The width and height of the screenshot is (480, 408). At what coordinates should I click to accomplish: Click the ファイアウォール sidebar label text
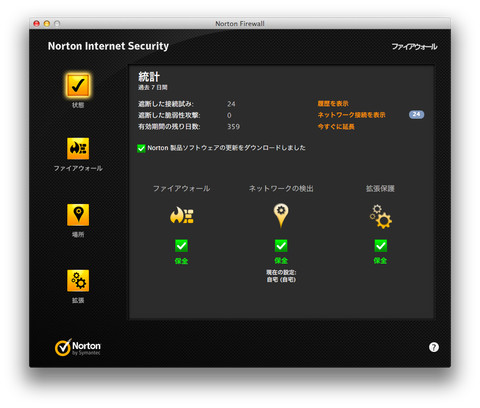tap(78, 168)
